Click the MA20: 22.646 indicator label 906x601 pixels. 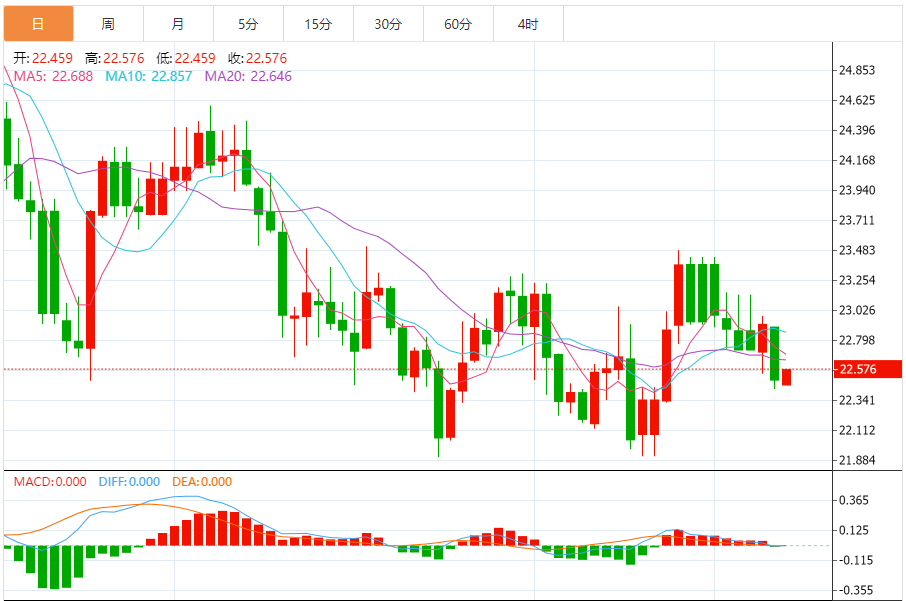[x=248, y=76]
